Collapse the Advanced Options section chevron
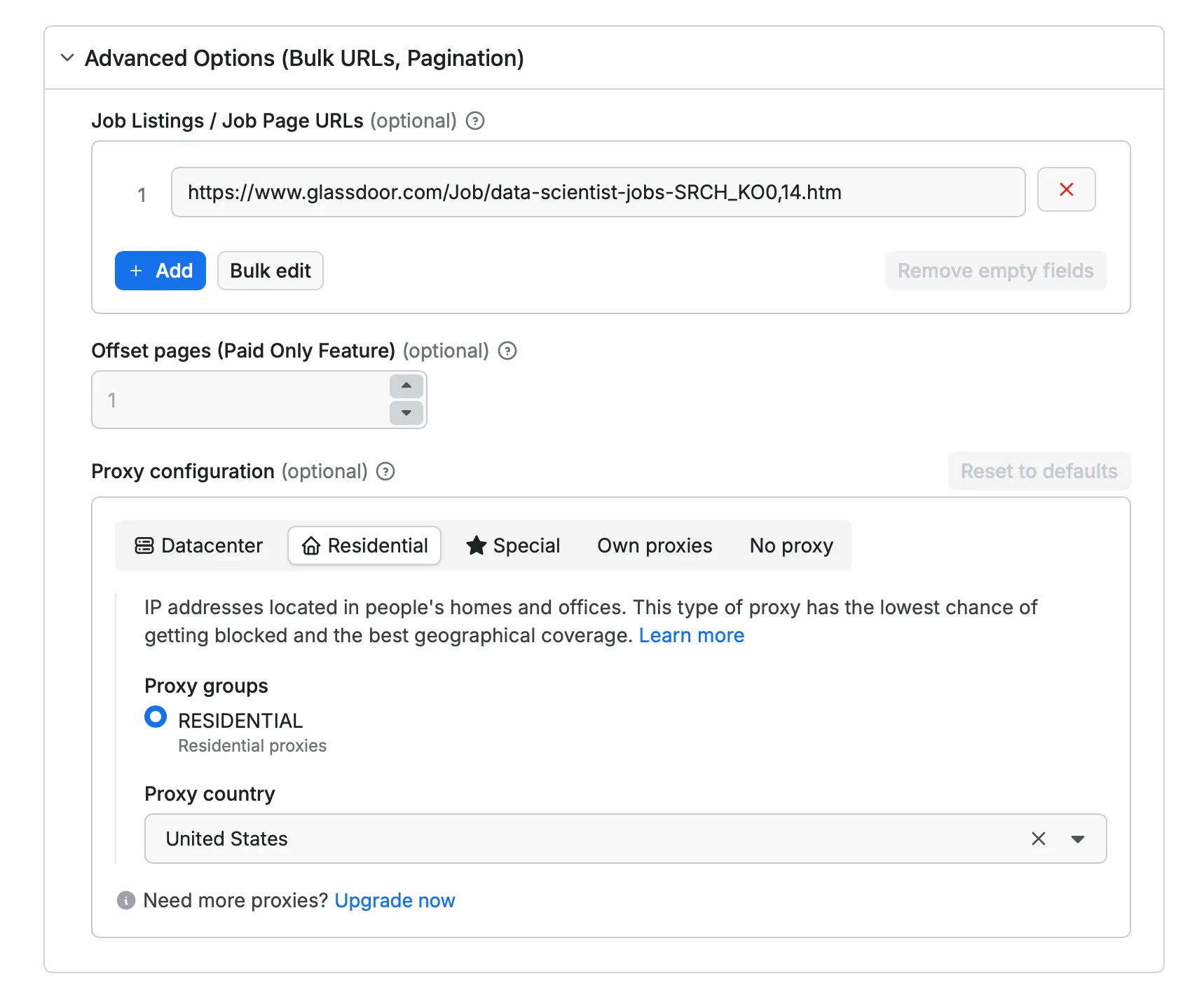The width and height of the screenshot is (1204, 983). pyautogui.click(x=67, y=57)
